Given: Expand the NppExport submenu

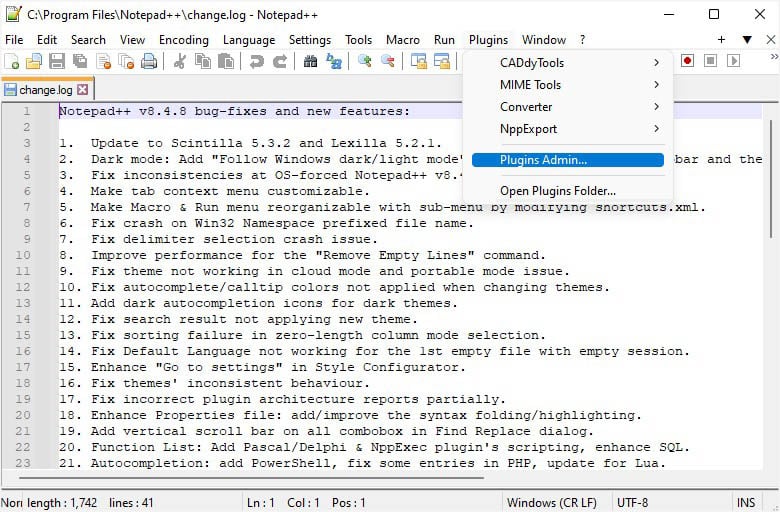Looking at the screenshot, I should point(568,128).
